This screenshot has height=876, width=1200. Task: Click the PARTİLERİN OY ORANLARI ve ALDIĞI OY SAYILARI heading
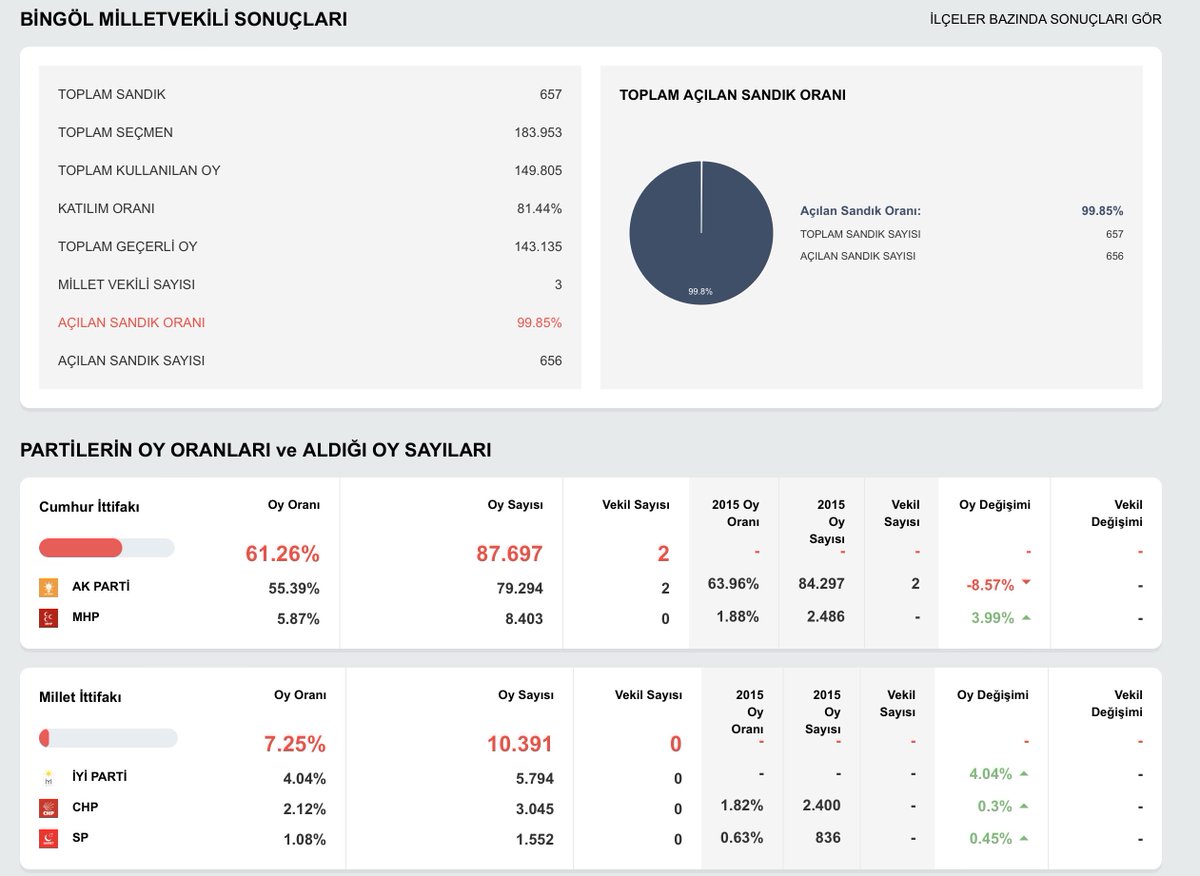tap(256, 450)
